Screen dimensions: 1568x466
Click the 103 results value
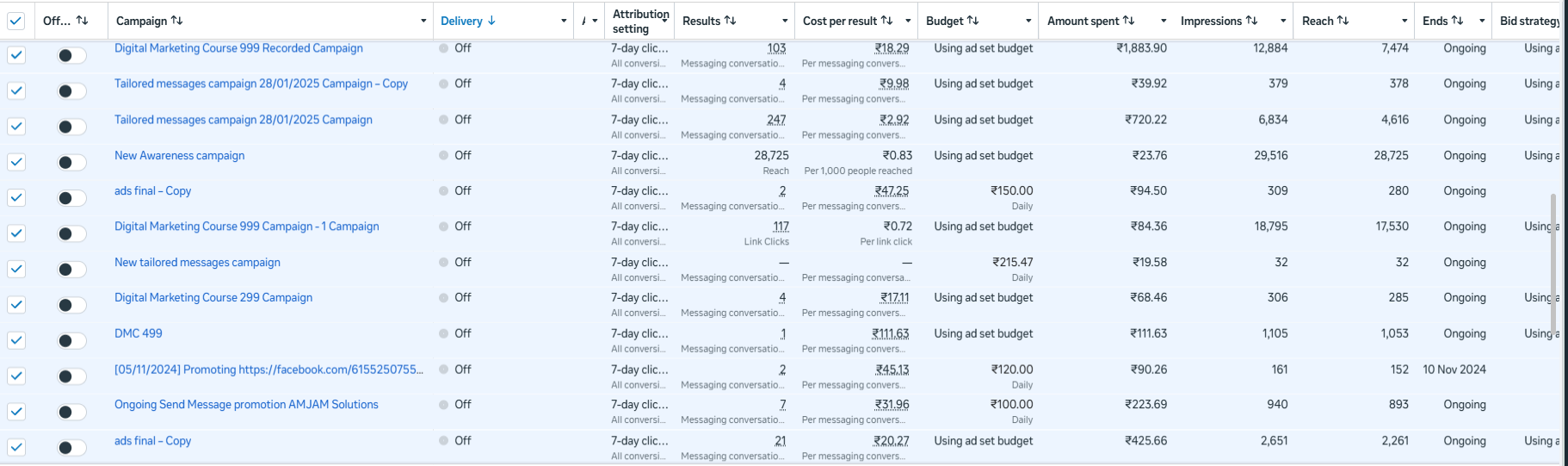pos(776,48)
